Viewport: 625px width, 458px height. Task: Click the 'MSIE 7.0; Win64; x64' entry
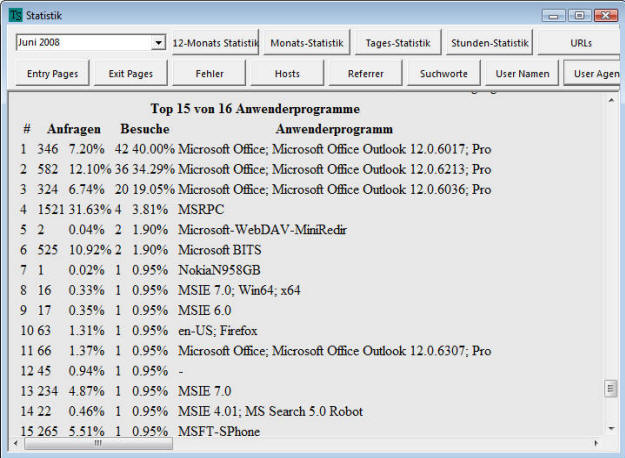[x=239, y=290]
